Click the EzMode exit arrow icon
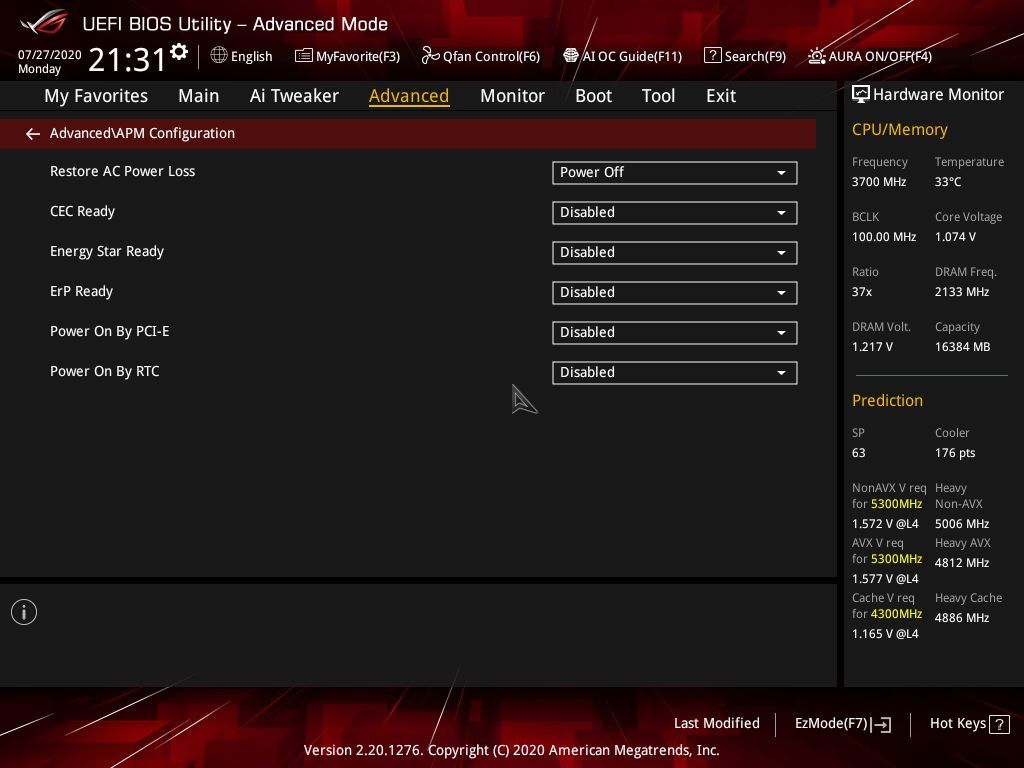The image size is (1024, 768). 881,724
